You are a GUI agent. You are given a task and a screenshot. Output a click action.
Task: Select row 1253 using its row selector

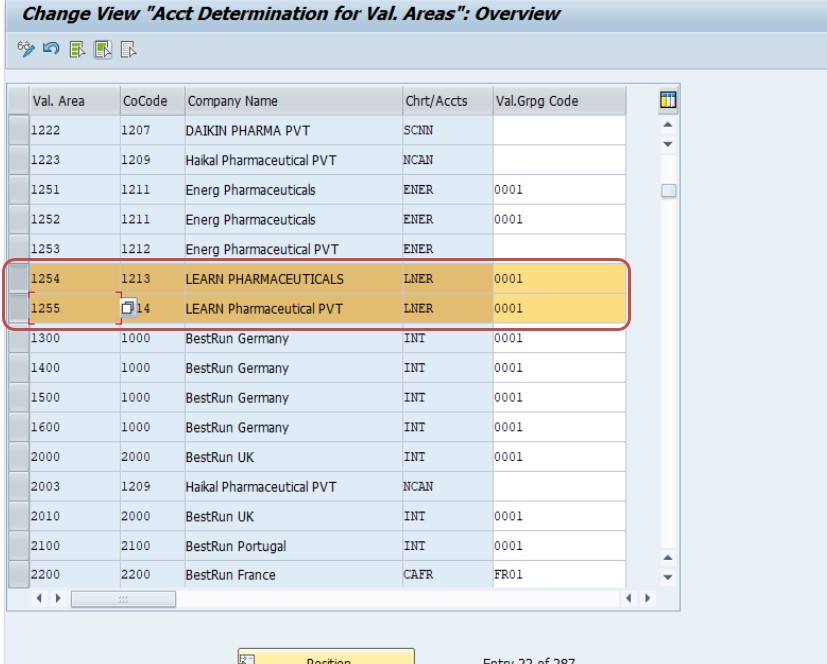coord(18,248)
